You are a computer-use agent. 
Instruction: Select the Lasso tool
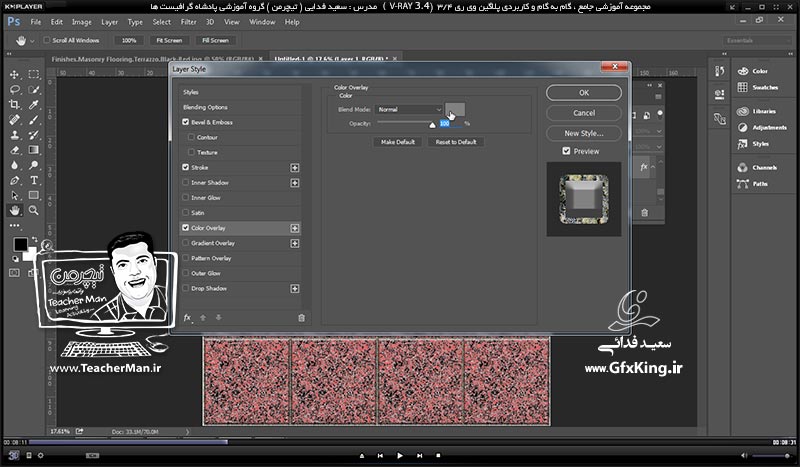pyautogui.click(x=14, y=90)
